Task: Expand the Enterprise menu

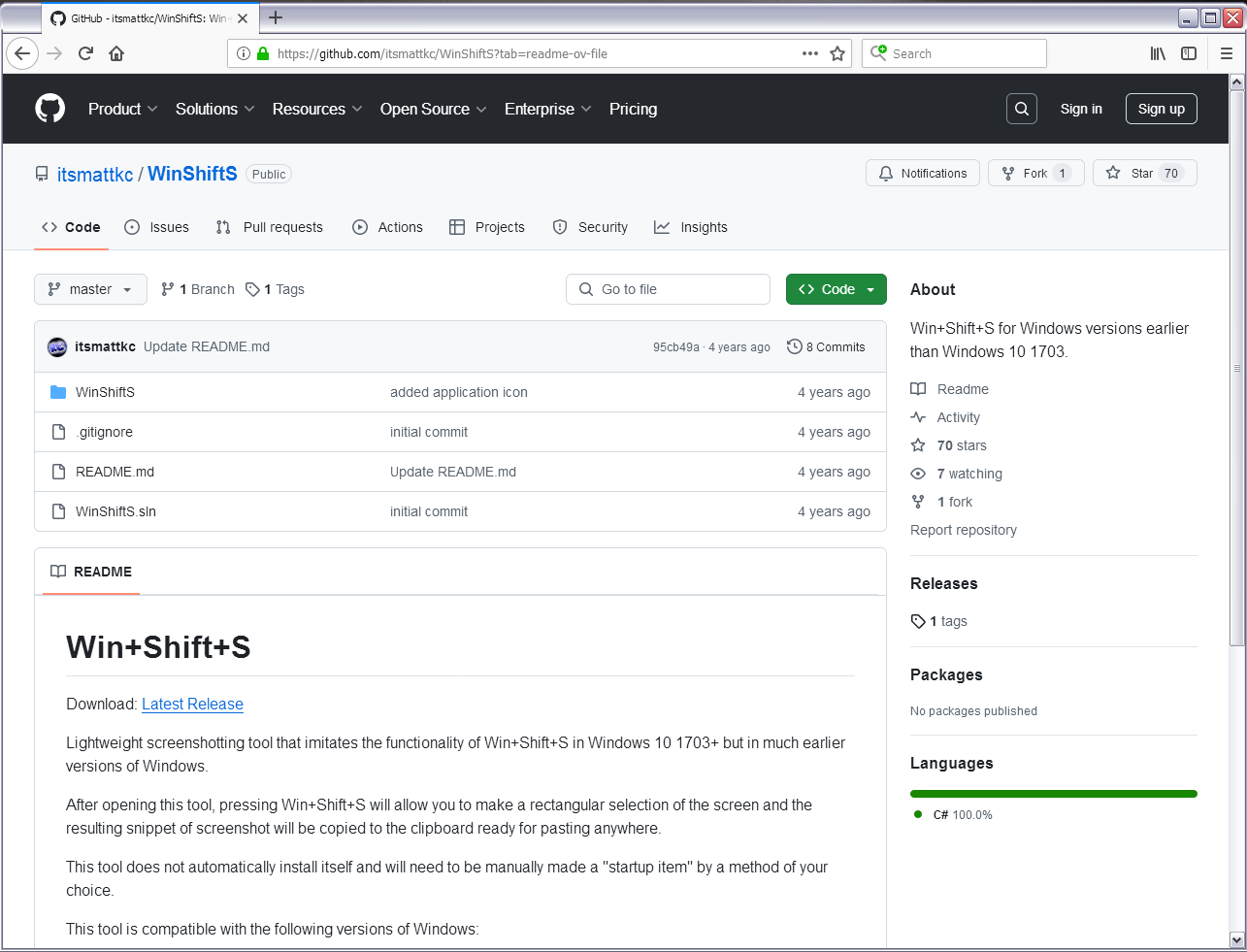Action: tap(547, 109)
